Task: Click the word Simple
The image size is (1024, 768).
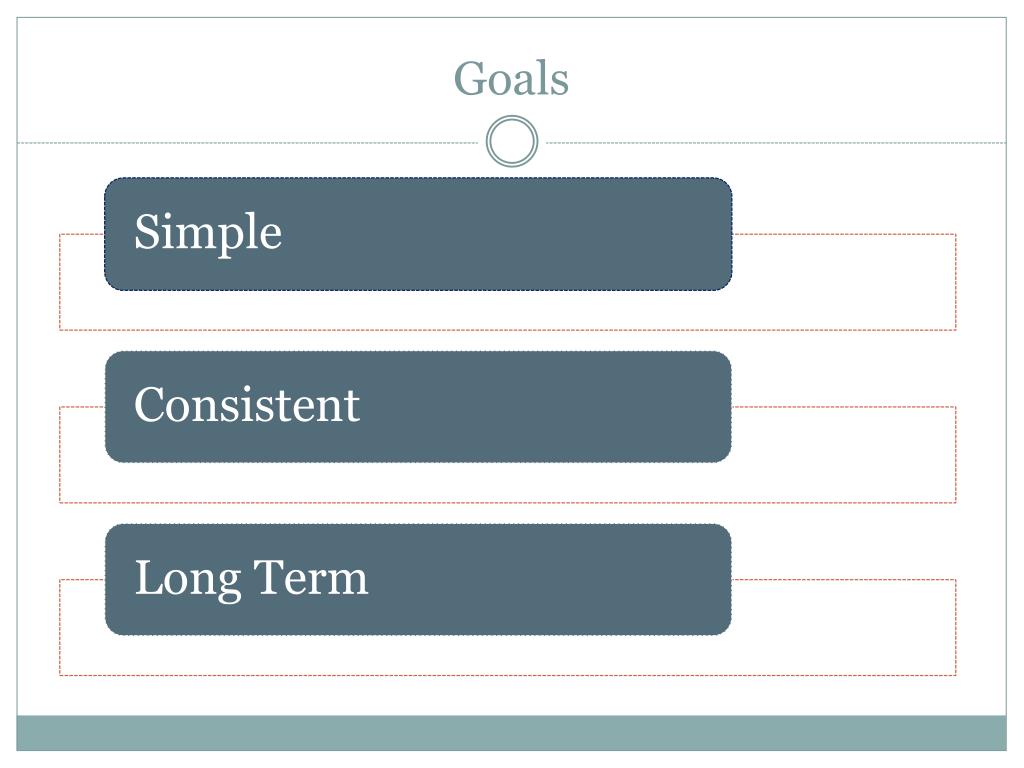Action: pos(208,232)
